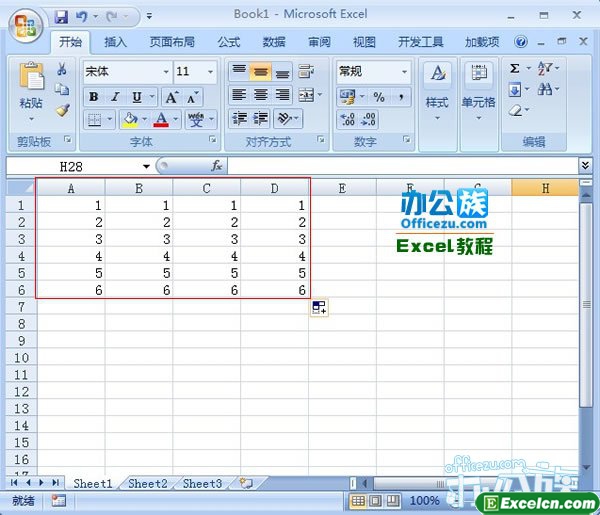The height and width of the screenshot is (515, 600).
Task: Increase decimal places
Action: point(347,119)
